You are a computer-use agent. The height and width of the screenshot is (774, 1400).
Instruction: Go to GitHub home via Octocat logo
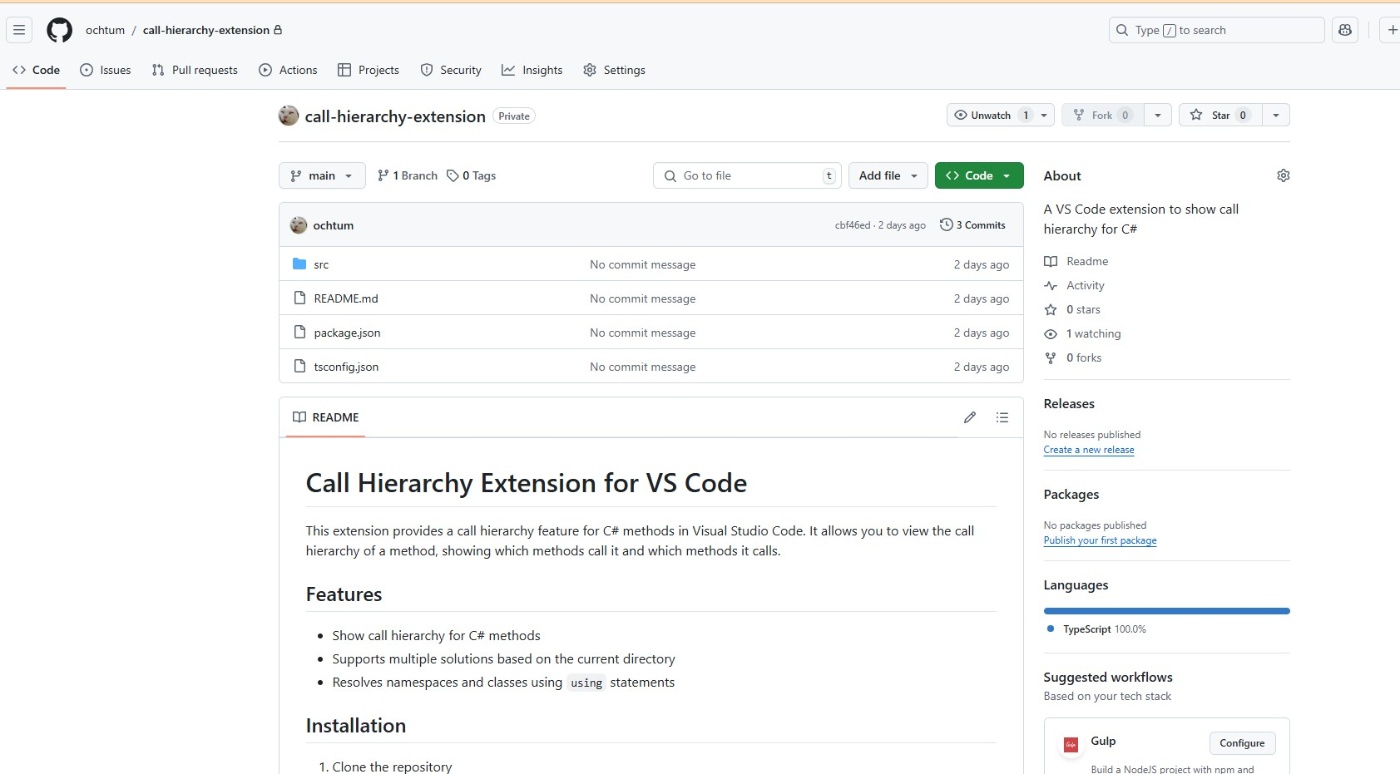click(x=59, y=30)
